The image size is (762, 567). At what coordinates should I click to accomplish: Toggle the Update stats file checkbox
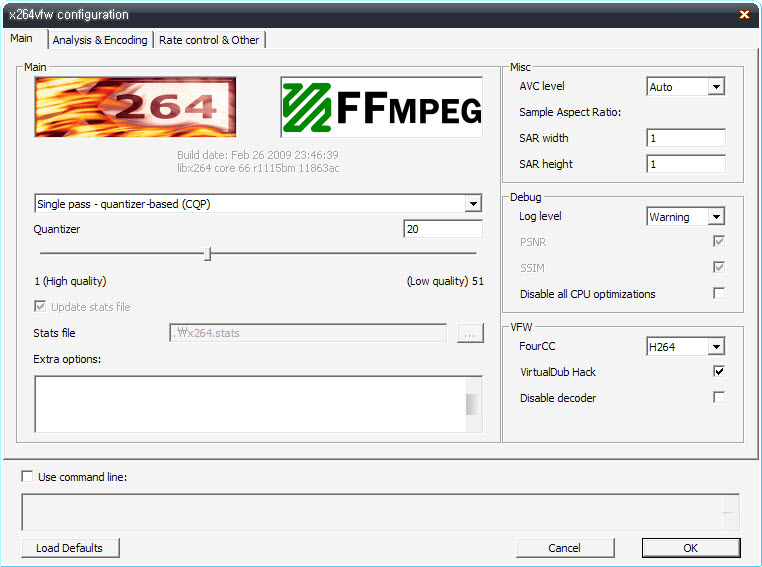pyautogui.click(x=40, y=307)
